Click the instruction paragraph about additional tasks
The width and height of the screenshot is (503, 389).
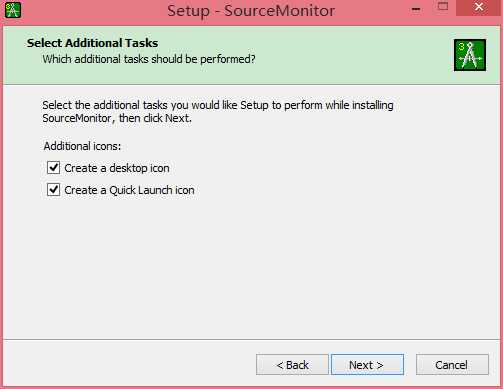click(218, 112)
